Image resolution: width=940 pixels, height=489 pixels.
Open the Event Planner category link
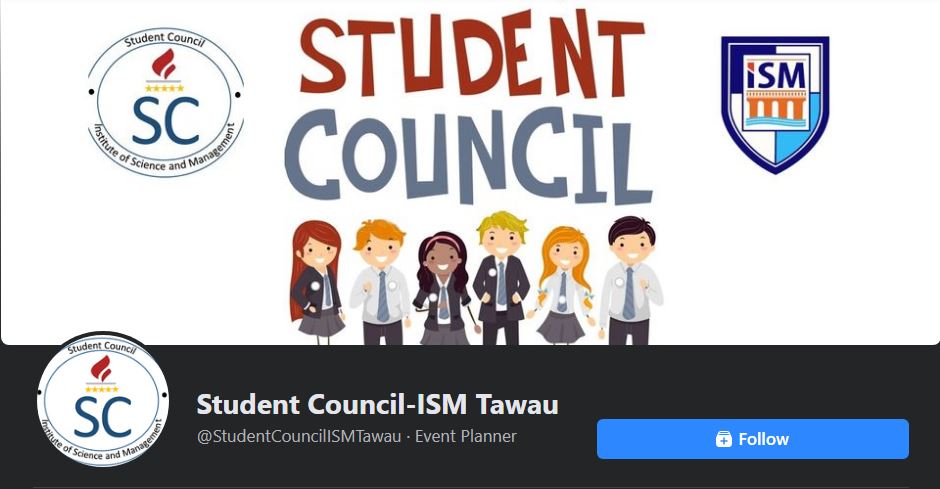click(x=466, y=436)
